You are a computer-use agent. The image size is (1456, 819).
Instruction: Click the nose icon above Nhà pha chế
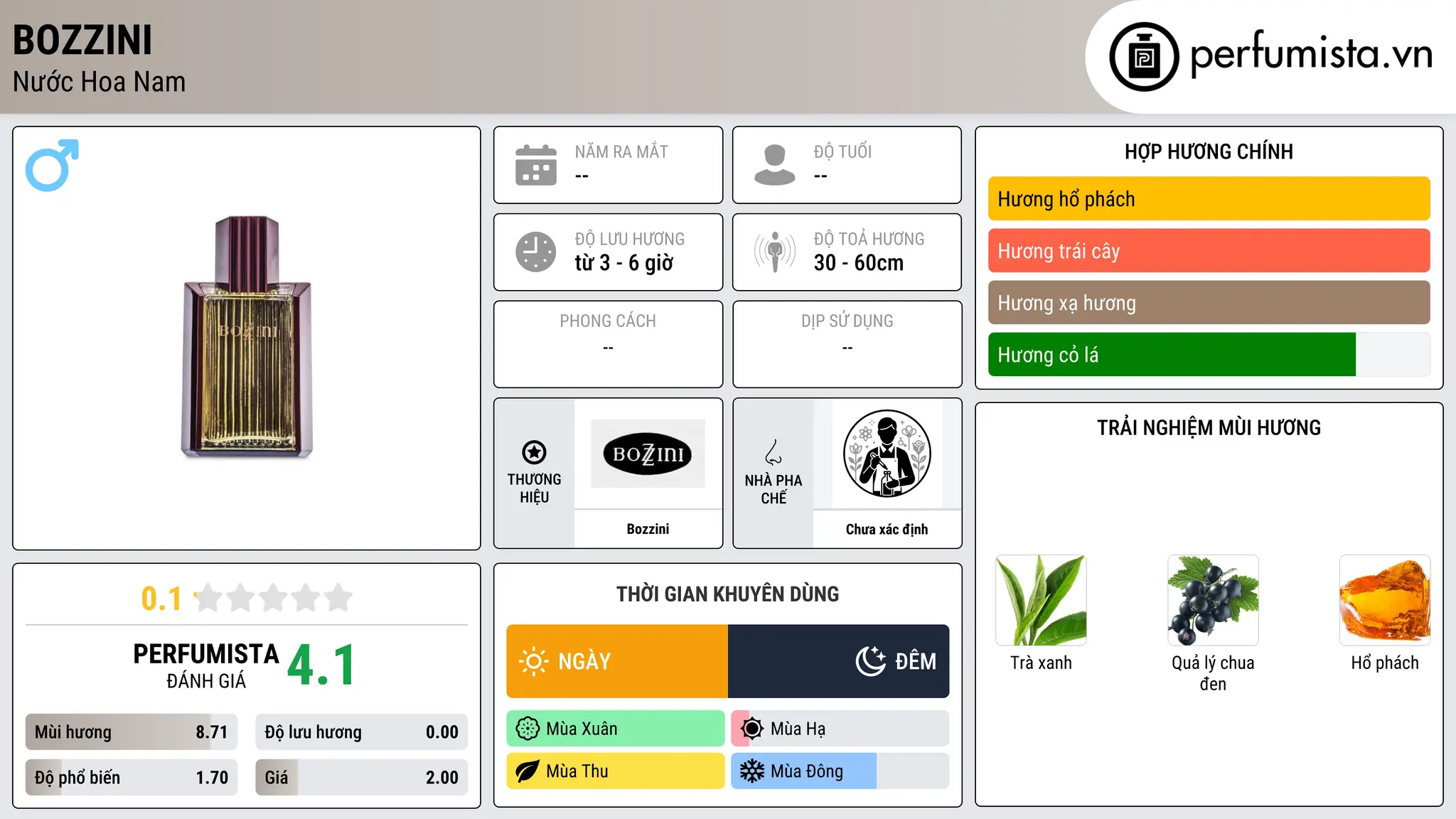pyautogui.click(x=773, y=452)
